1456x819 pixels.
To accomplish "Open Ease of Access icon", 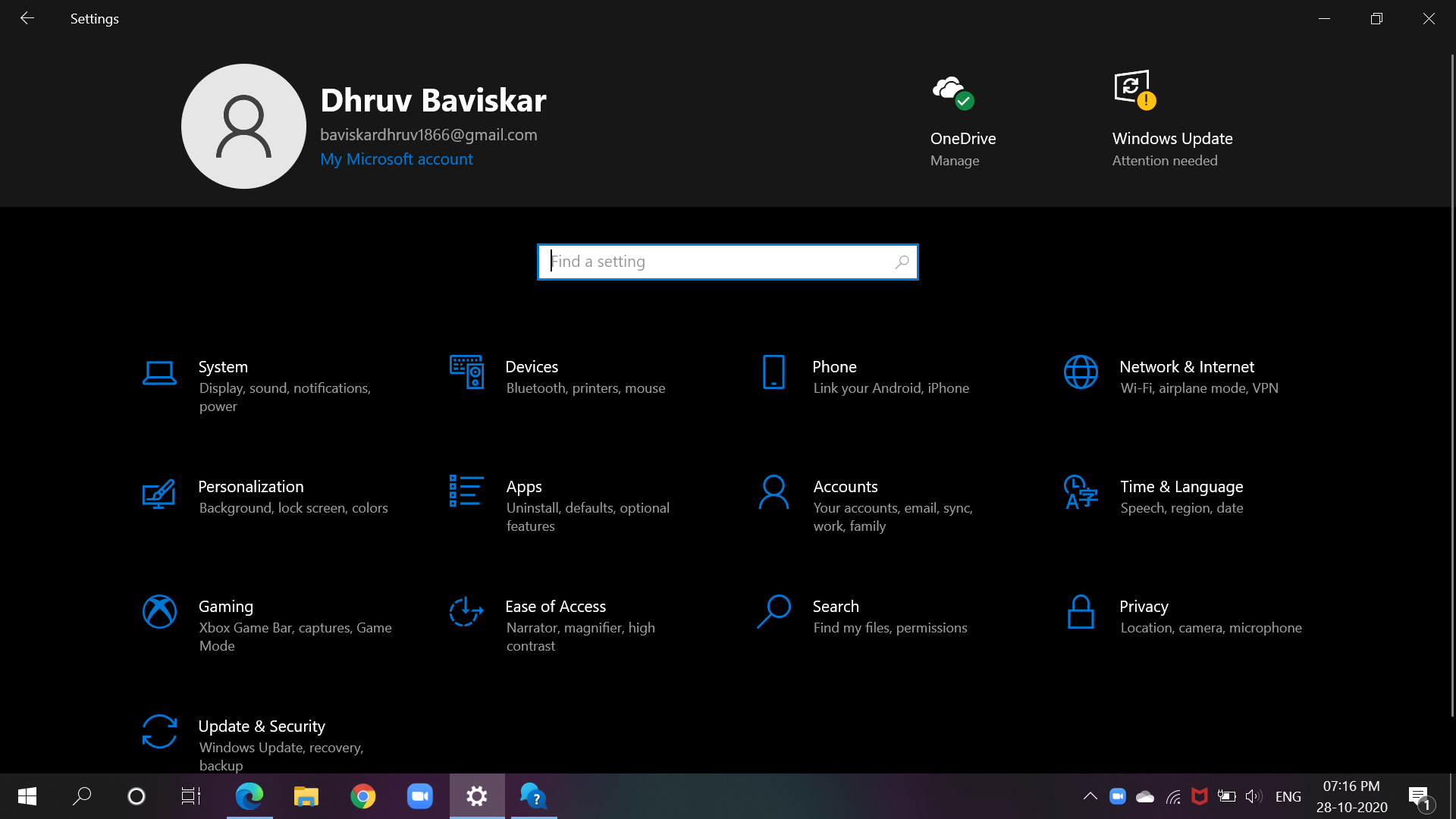I will click(466, 611).
